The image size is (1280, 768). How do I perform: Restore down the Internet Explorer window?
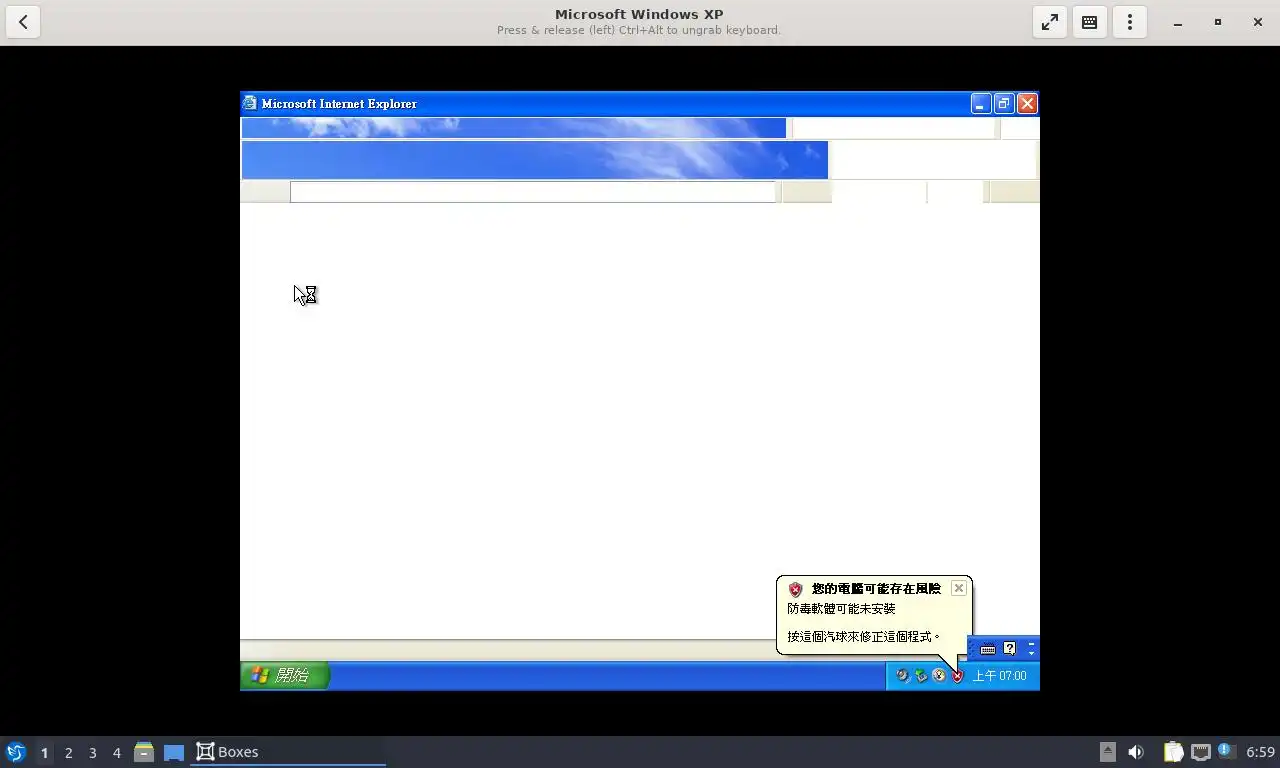pyautogui.click(x=1004, y=103)
